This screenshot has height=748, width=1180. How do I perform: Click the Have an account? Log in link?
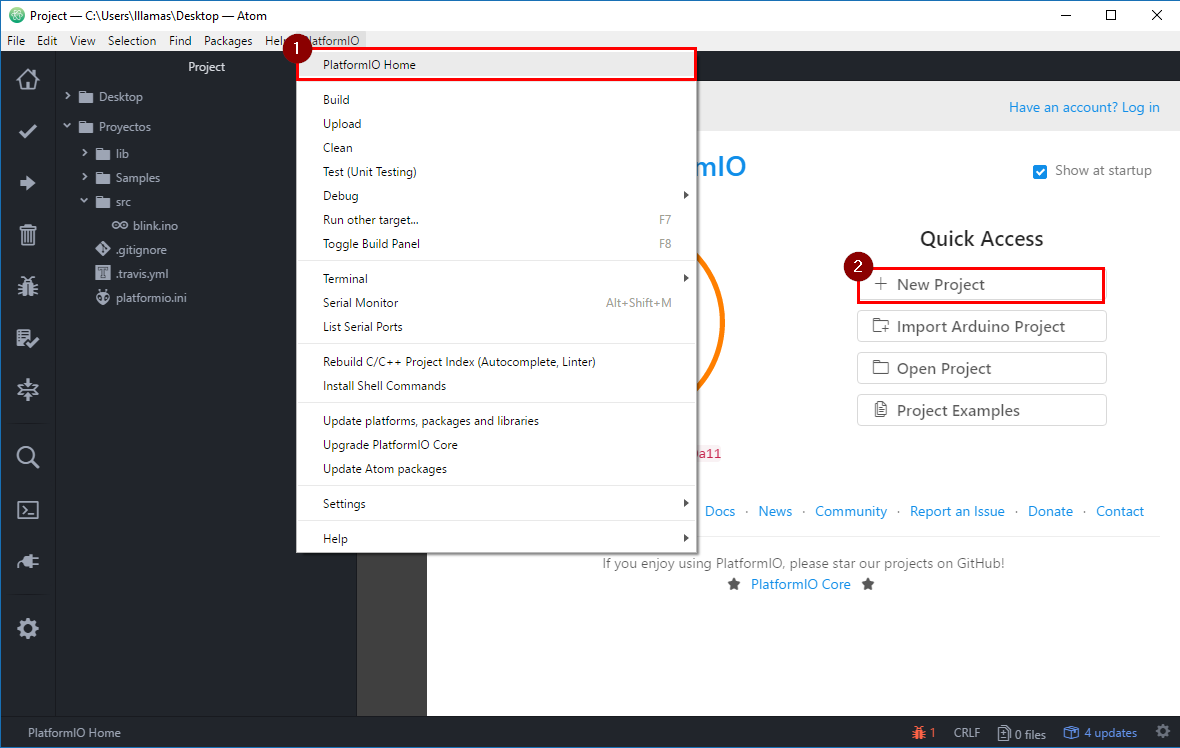(1084, 108)
